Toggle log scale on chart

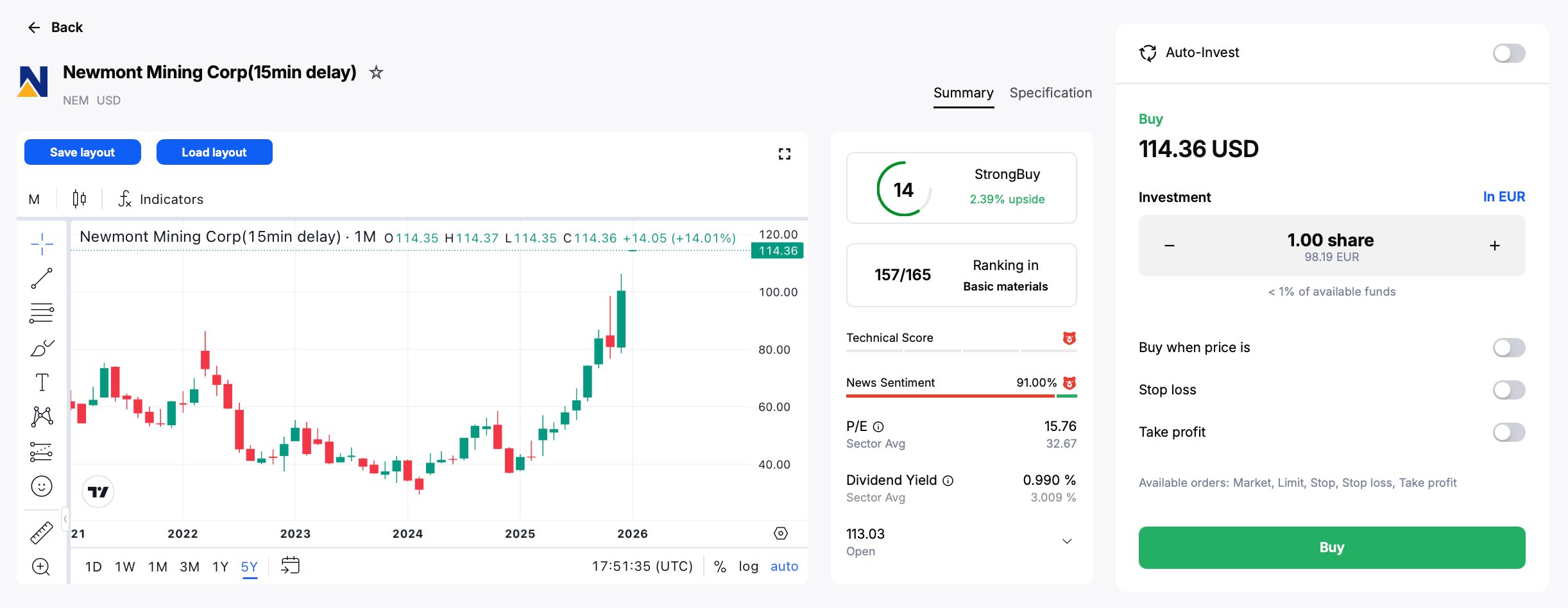click(748, 567)
